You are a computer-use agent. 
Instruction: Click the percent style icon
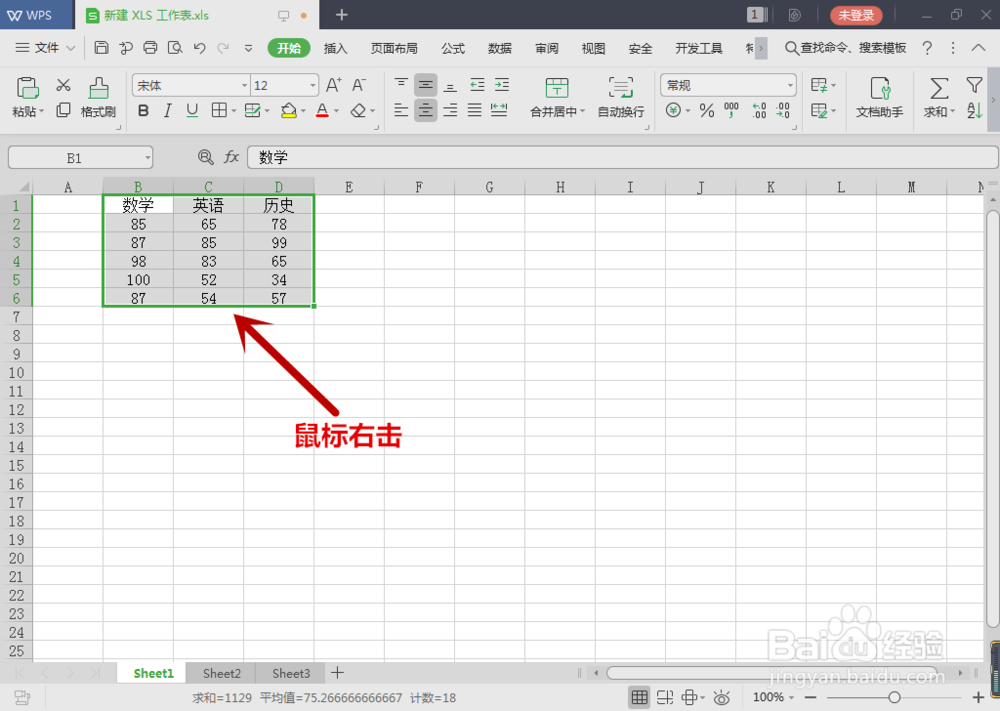(x=706, y=111)
